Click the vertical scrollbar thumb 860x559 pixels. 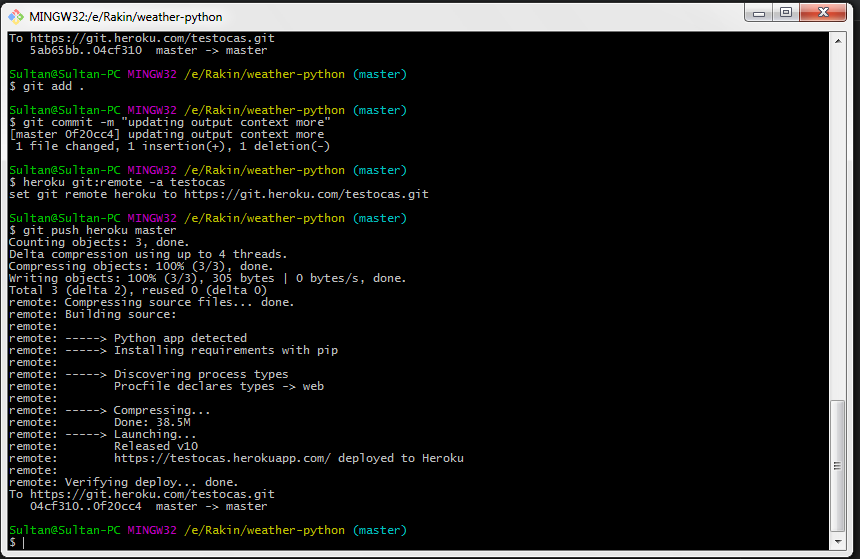(x=838, y=466)
